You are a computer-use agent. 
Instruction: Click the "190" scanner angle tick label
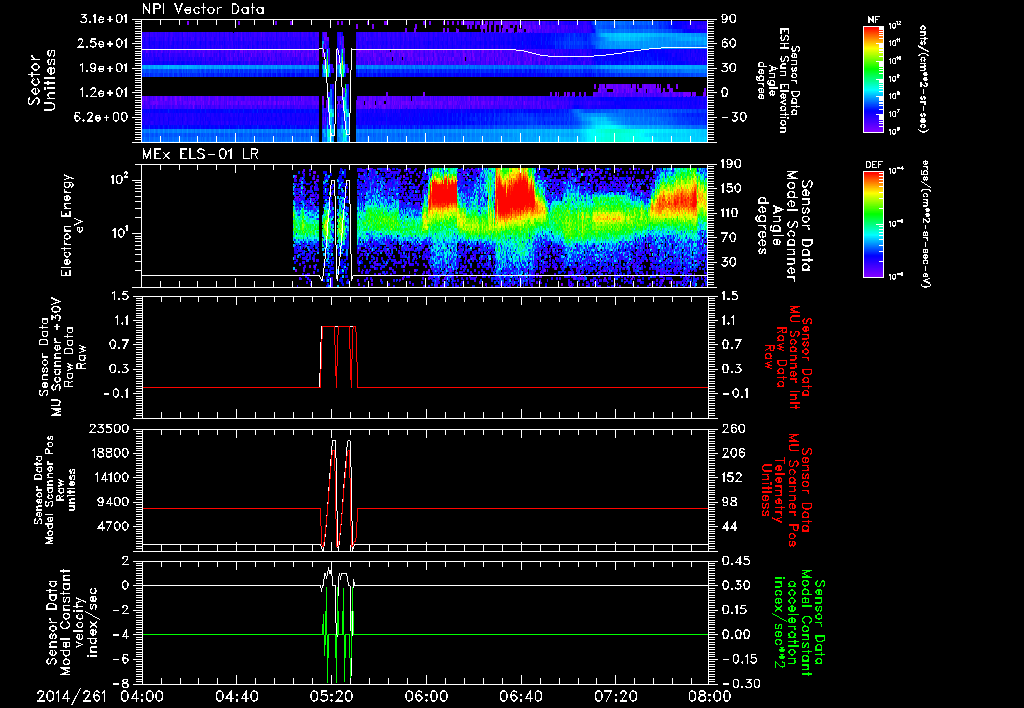(x=731, y=164)
